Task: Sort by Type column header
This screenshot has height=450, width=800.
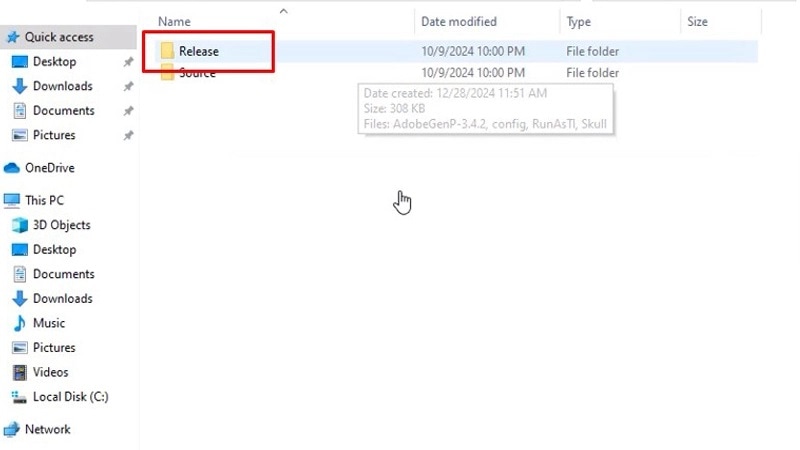Action: [579, 22]
